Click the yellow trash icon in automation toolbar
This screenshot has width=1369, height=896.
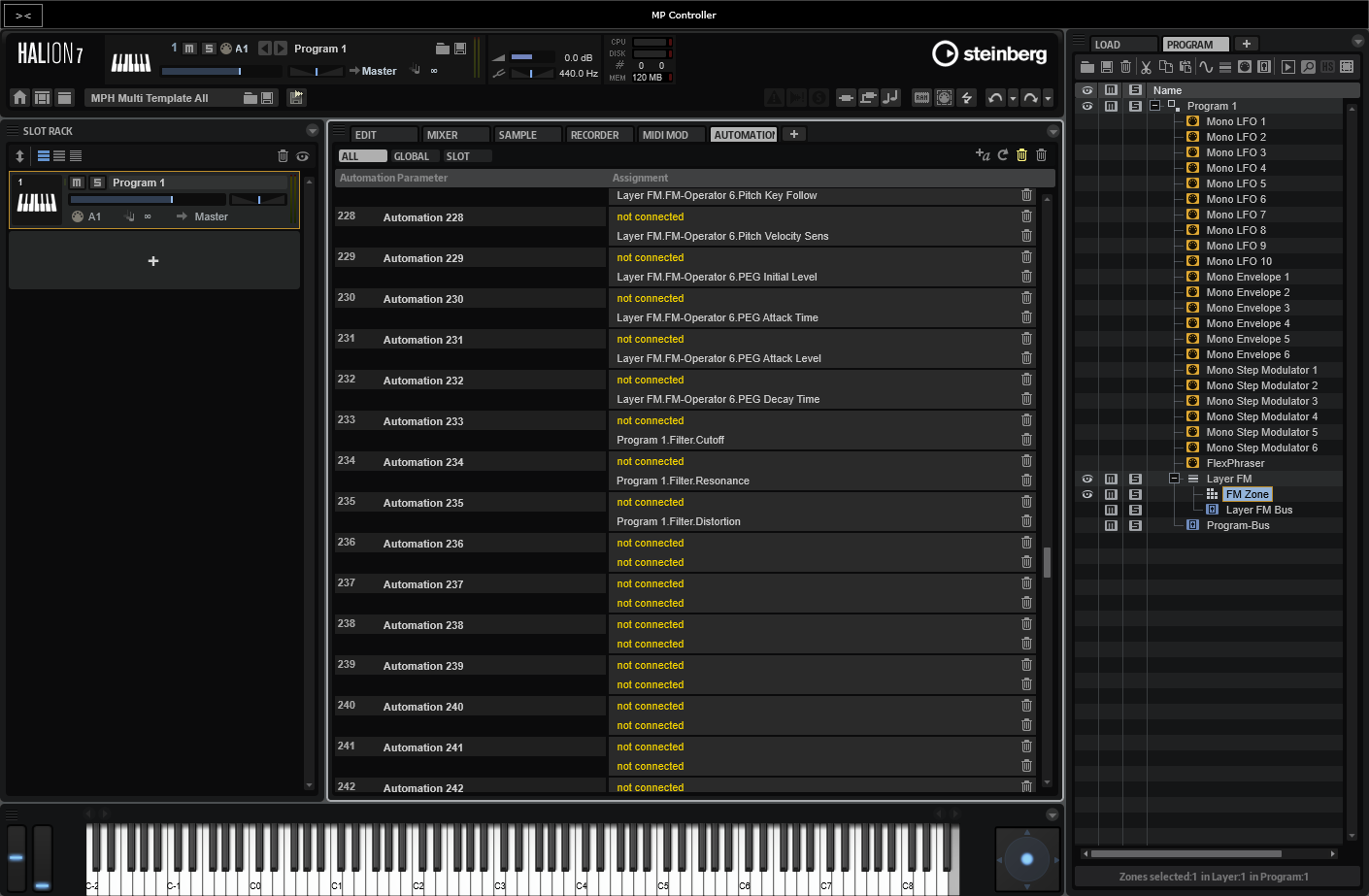click(1021, 155)
